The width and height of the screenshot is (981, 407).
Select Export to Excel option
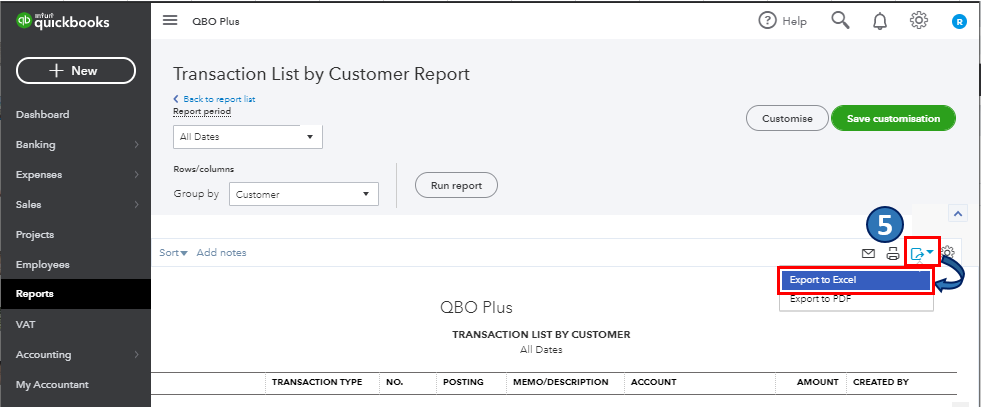(855, 280)
